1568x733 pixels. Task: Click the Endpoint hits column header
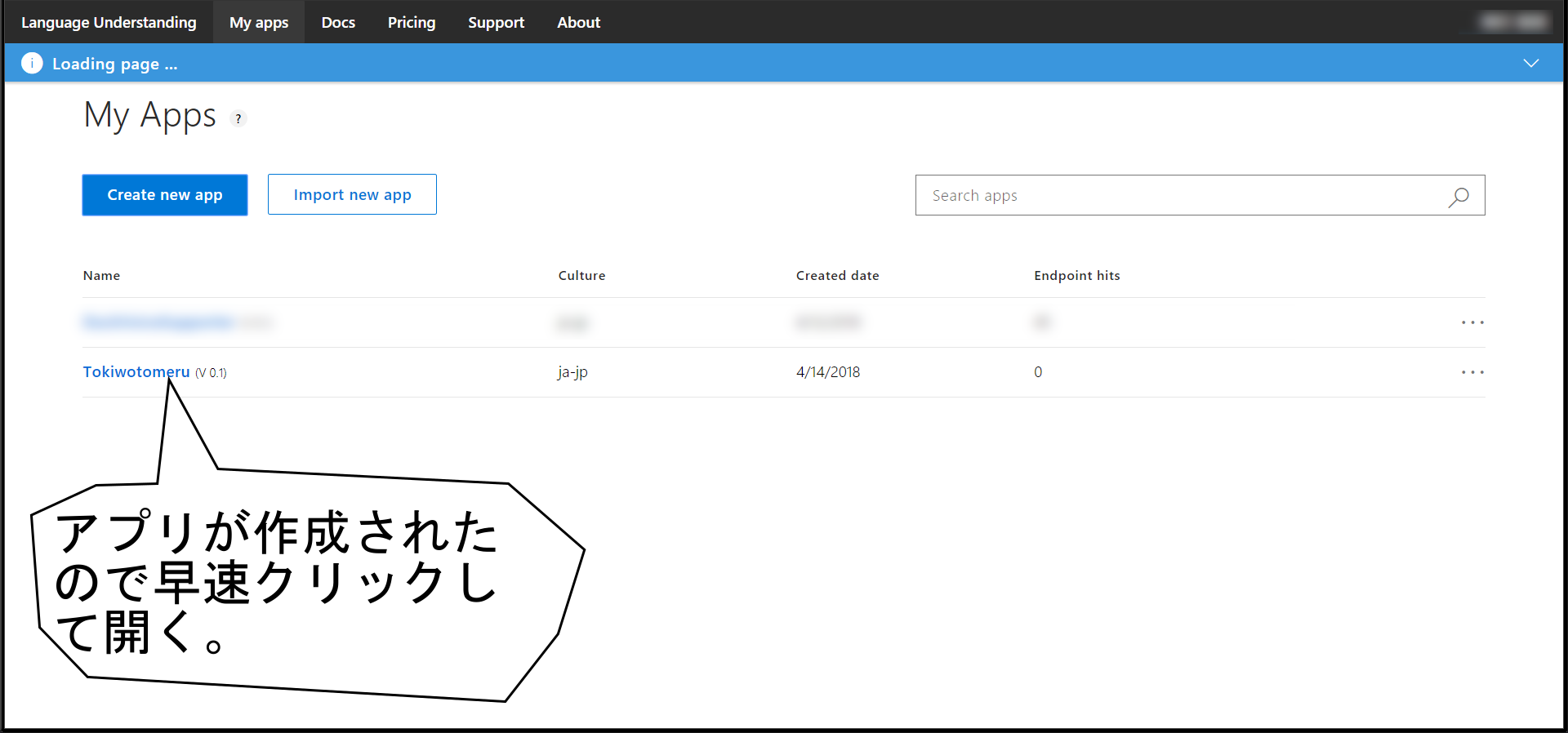[x=1077, y=276]
